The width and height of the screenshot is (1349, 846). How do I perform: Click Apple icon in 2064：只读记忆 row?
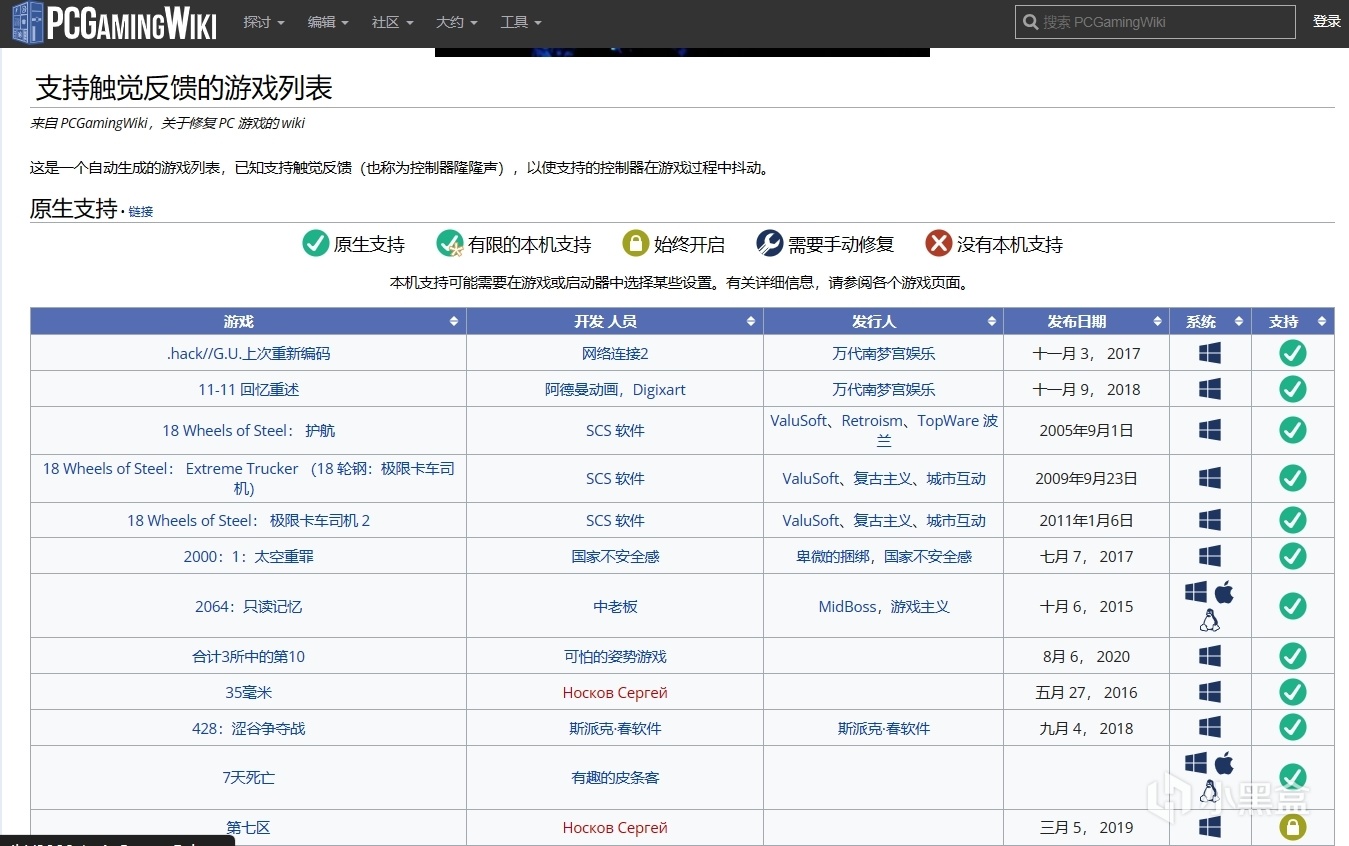tap(1224, 592)
